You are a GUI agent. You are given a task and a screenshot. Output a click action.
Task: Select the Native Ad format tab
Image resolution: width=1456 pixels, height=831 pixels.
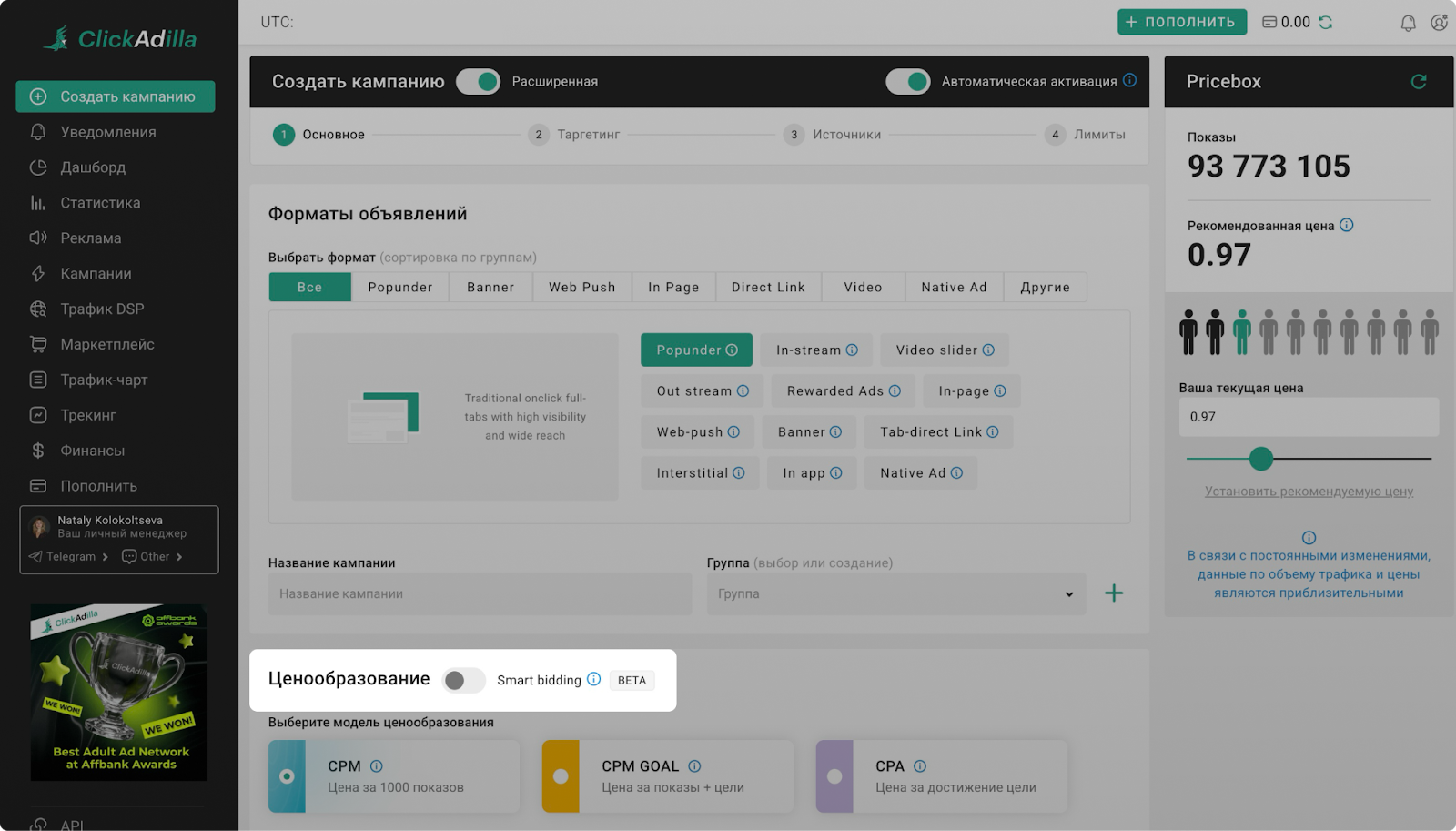click(954, 287)
